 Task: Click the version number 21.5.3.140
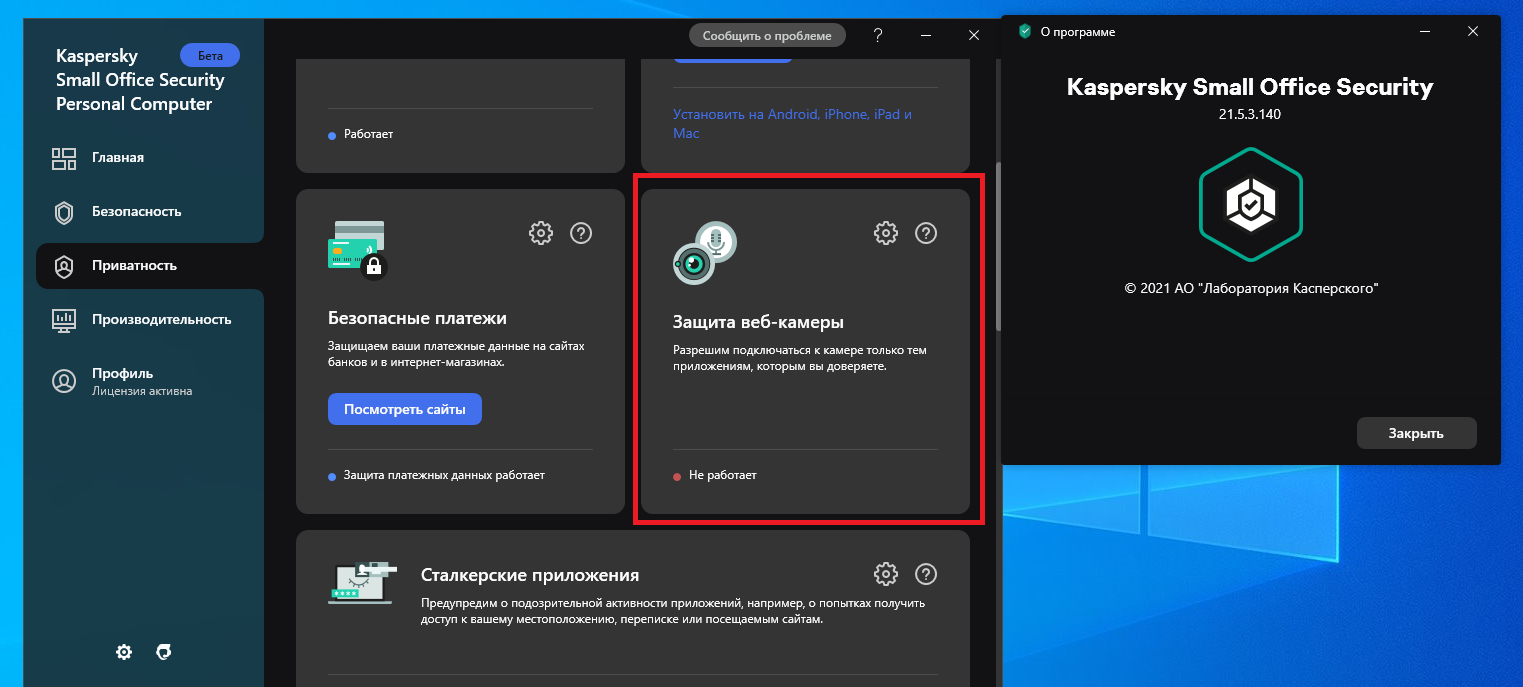(x=1250, y=114)
